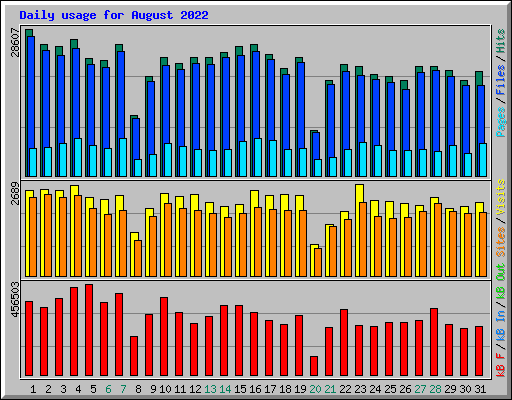The height and width of the screenshot is (400, 512).
Task: Click the green weekend day label 13
Action: pyautogui.click(x=210, y=389)
